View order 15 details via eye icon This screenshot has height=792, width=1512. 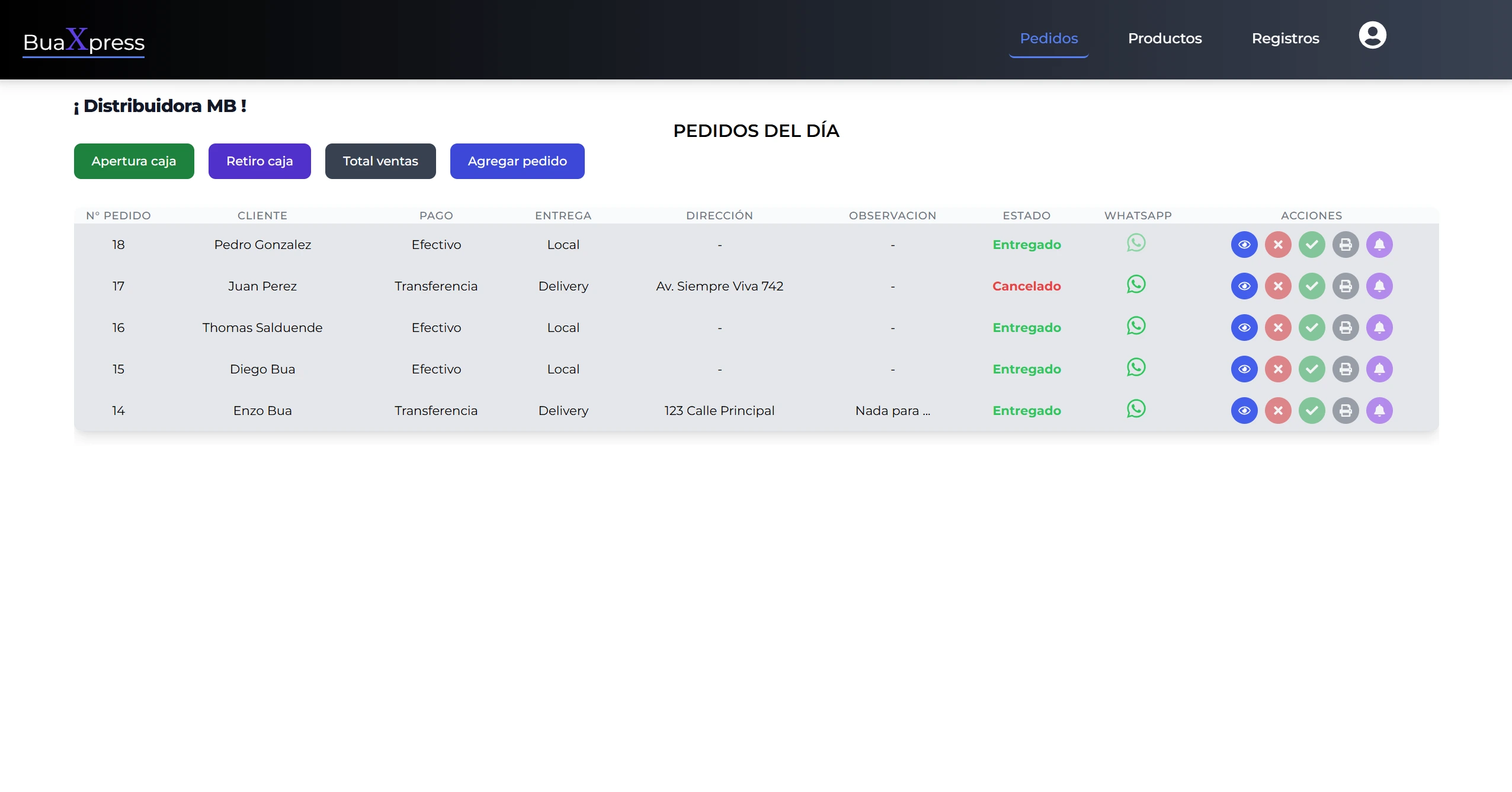tap(1244, 369)
